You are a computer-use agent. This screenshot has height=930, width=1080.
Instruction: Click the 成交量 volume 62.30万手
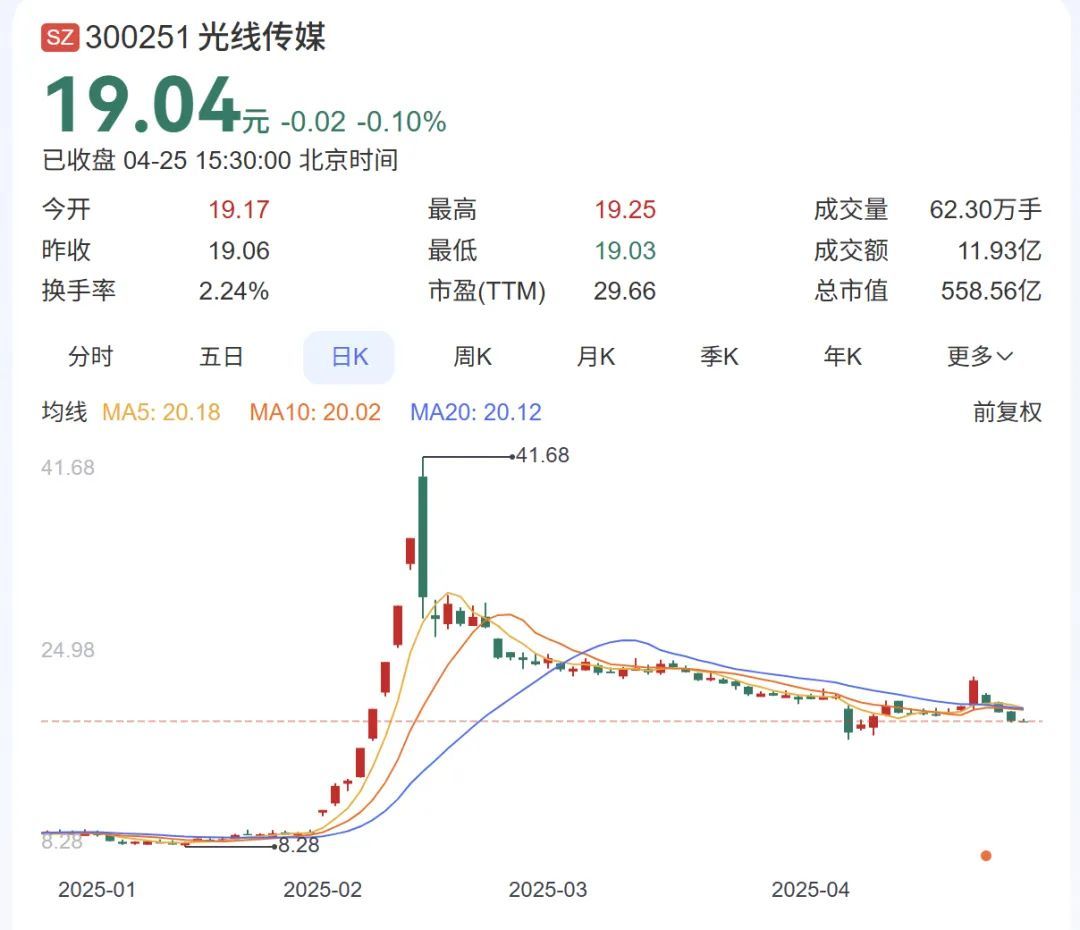[985, 209]
